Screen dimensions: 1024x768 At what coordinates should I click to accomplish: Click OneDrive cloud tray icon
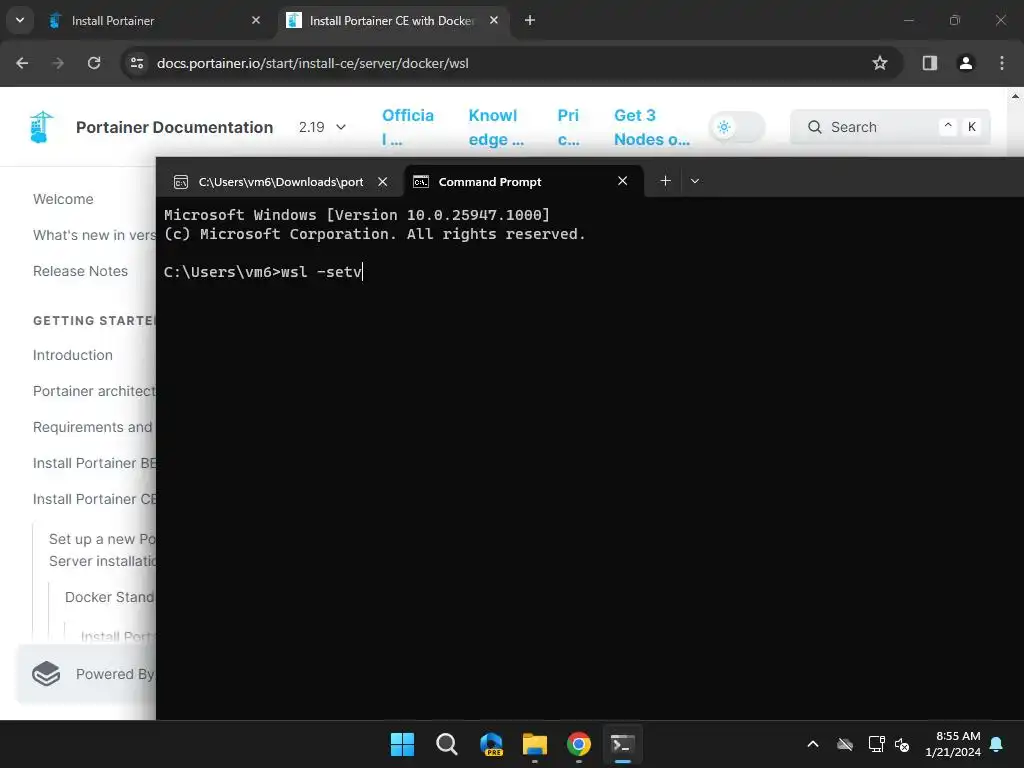[845, 744]
